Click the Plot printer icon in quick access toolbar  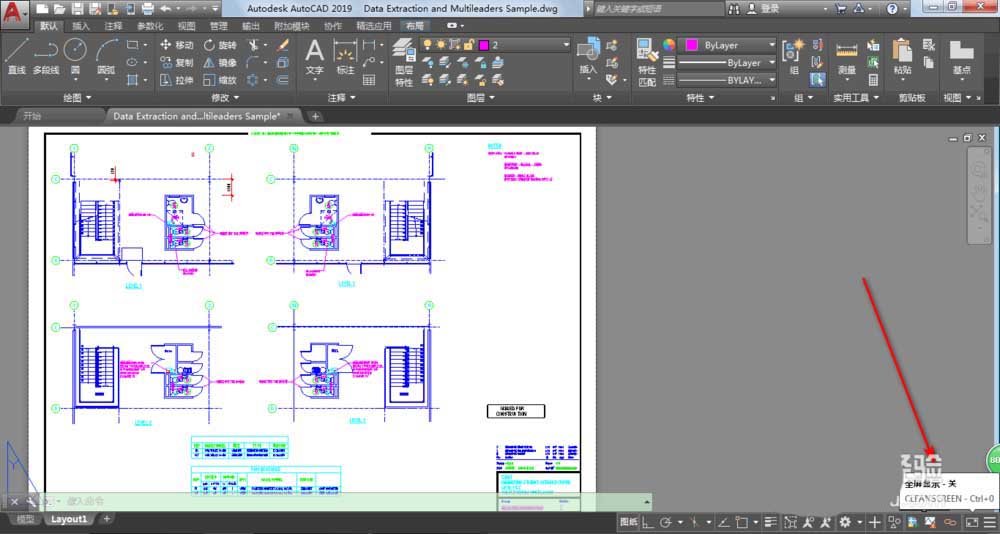[x=147, y=9]
